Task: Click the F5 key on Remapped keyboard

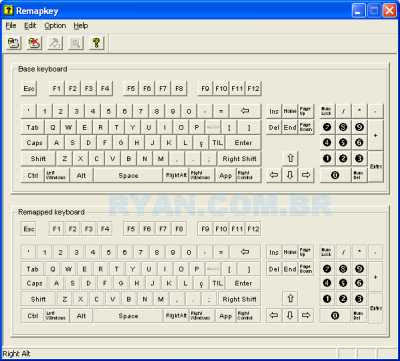Action: click(x=131, y=229)
